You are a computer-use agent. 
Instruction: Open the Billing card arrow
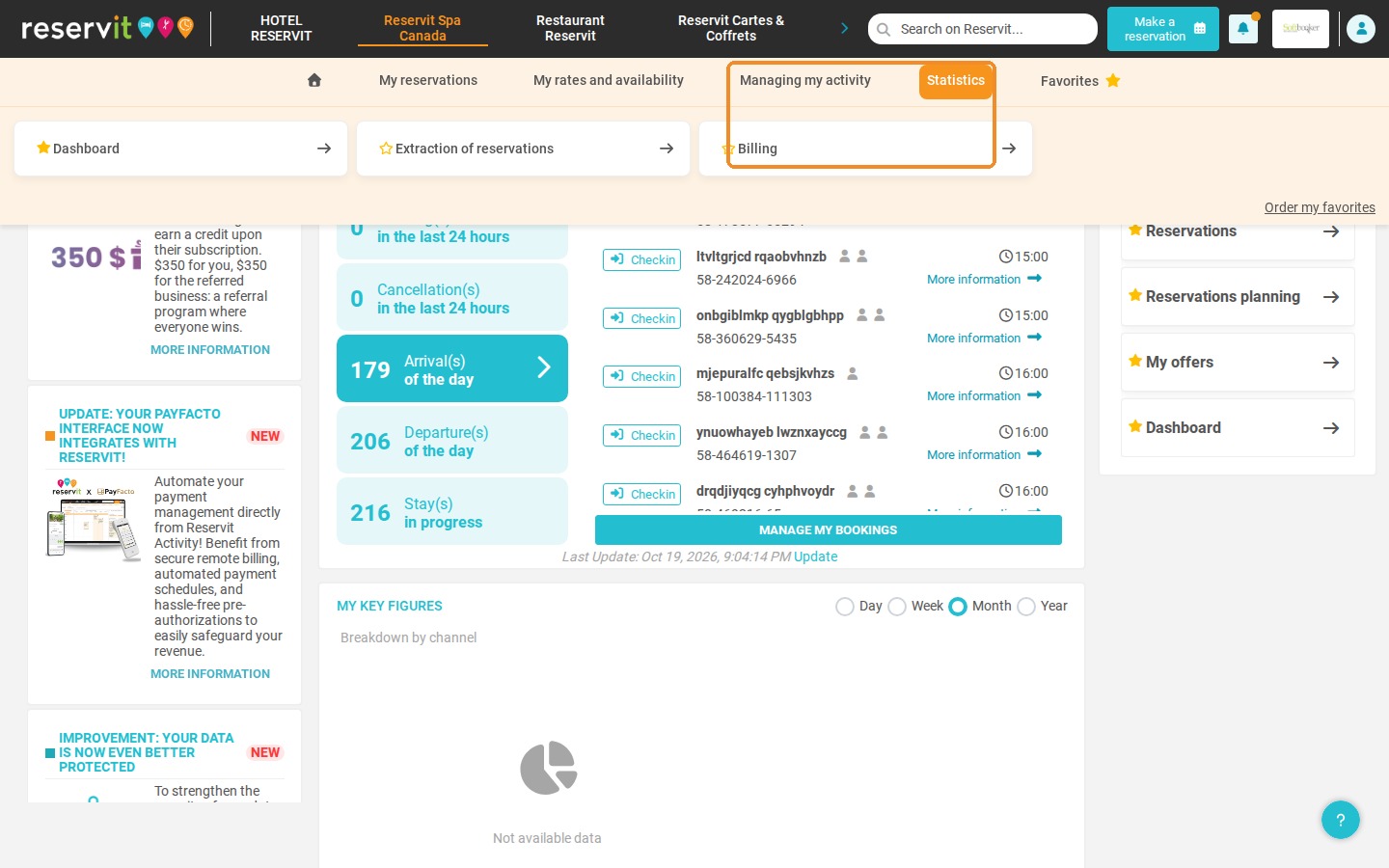(x=1009, y=149)
